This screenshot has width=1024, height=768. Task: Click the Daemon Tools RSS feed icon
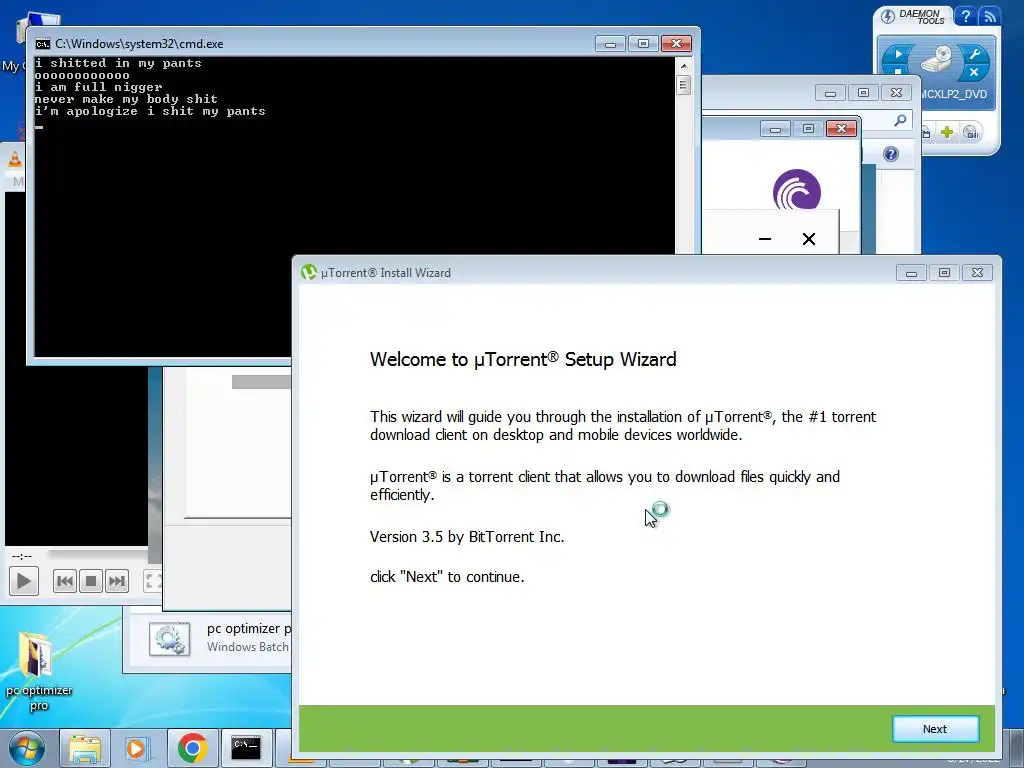click(990, 16)
